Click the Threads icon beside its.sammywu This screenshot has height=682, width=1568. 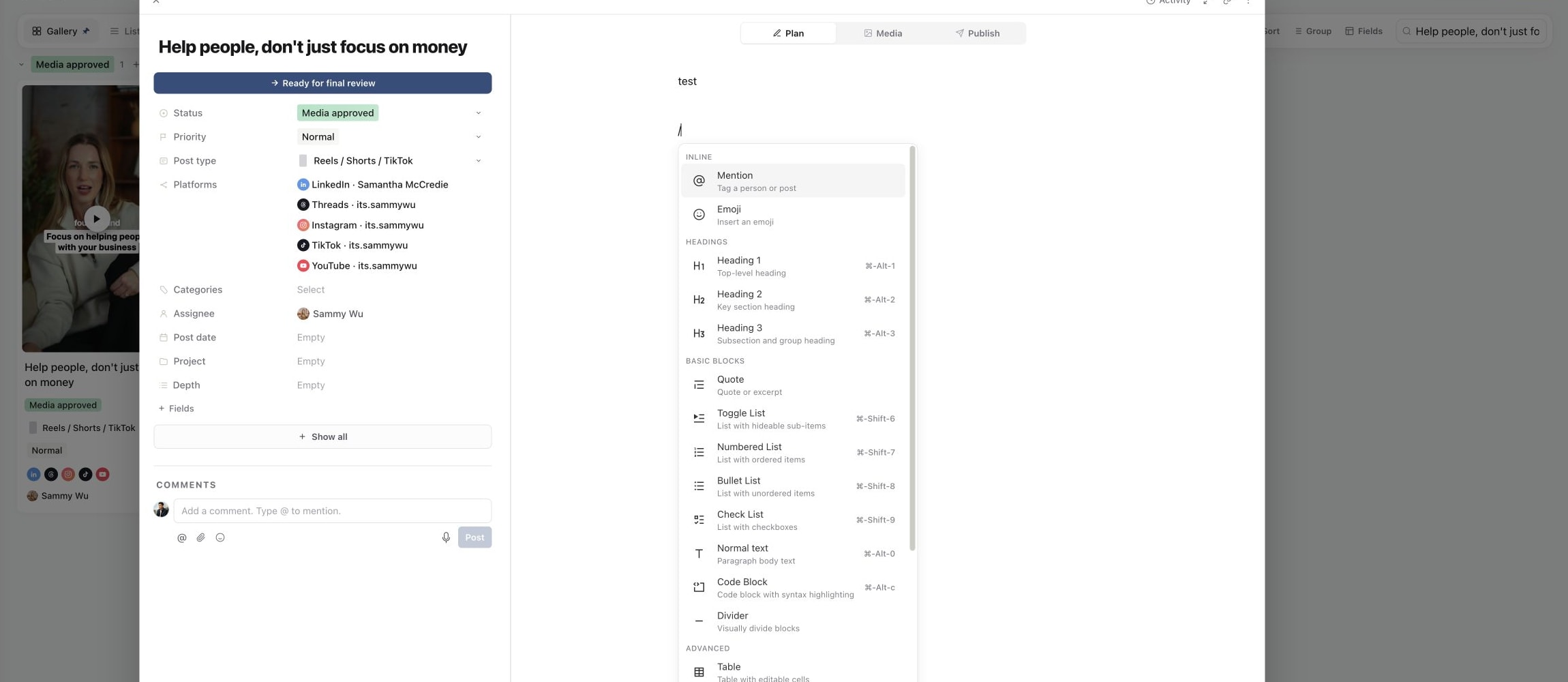[303, 205]
